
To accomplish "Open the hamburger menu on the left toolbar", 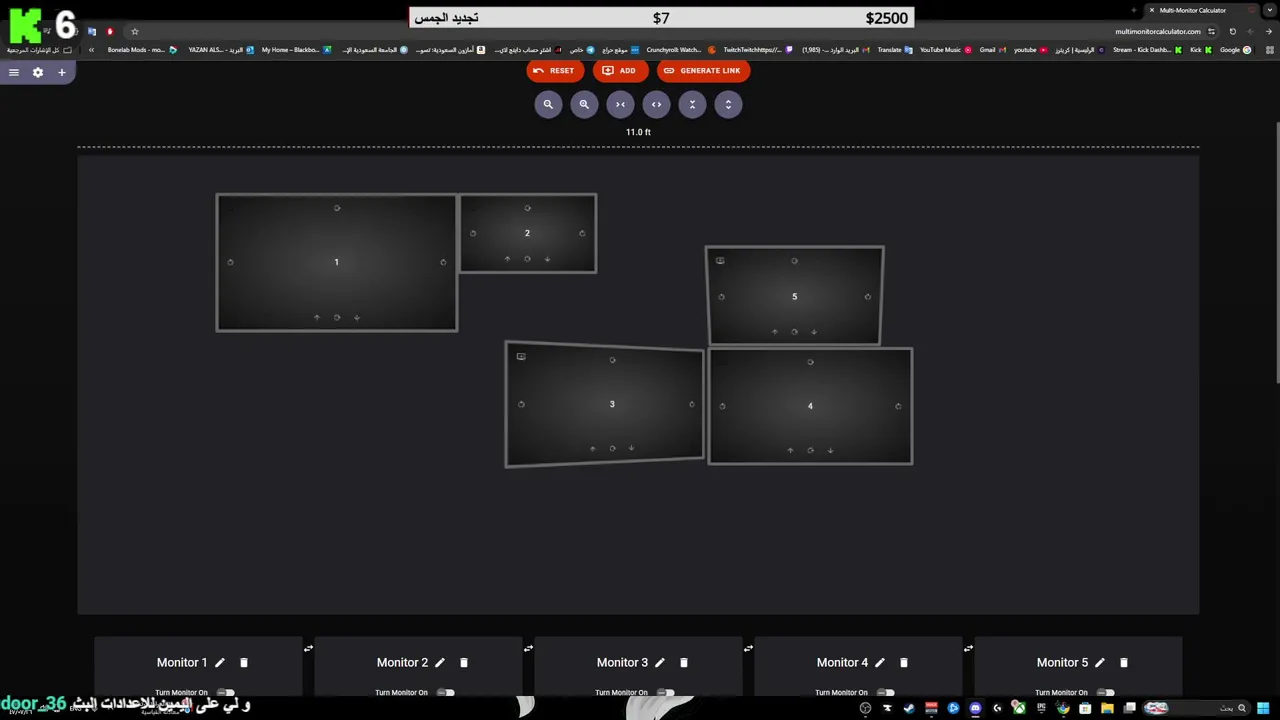I will click(14, 72).
